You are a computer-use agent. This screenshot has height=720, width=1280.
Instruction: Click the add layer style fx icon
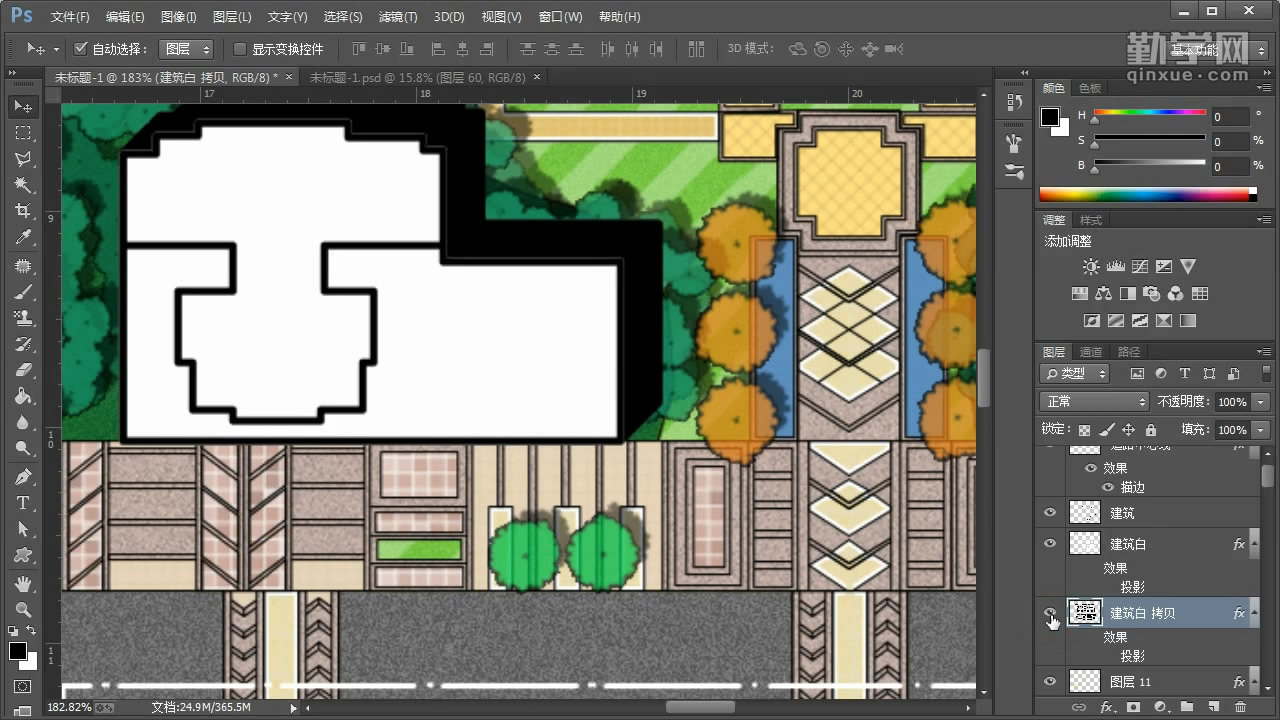[x=1107, y=707]
